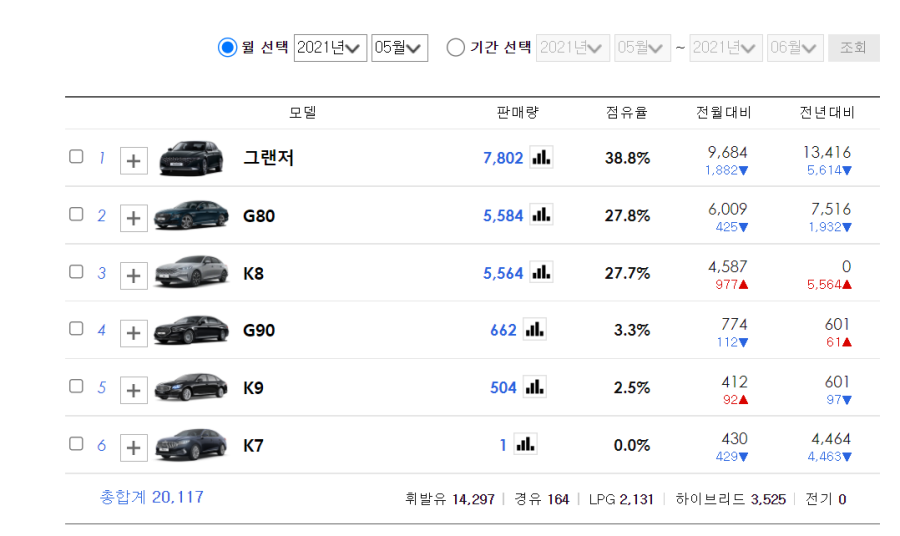The height and width of the screenshot is (536, 900).
Task: Click the 경유 164 fuel total
Action: 542,499
